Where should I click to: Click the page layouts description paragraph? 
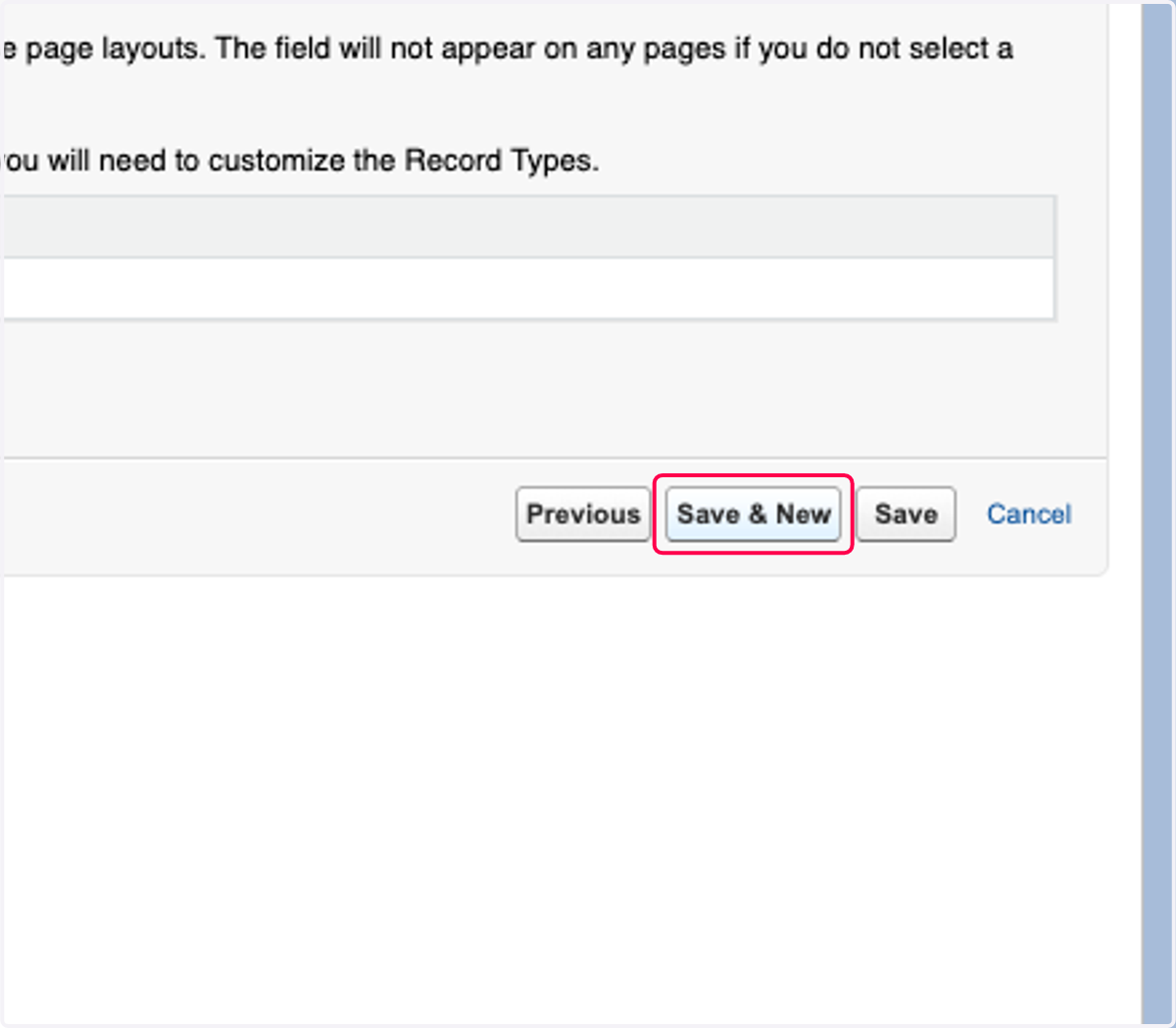(x=507, y=48)
